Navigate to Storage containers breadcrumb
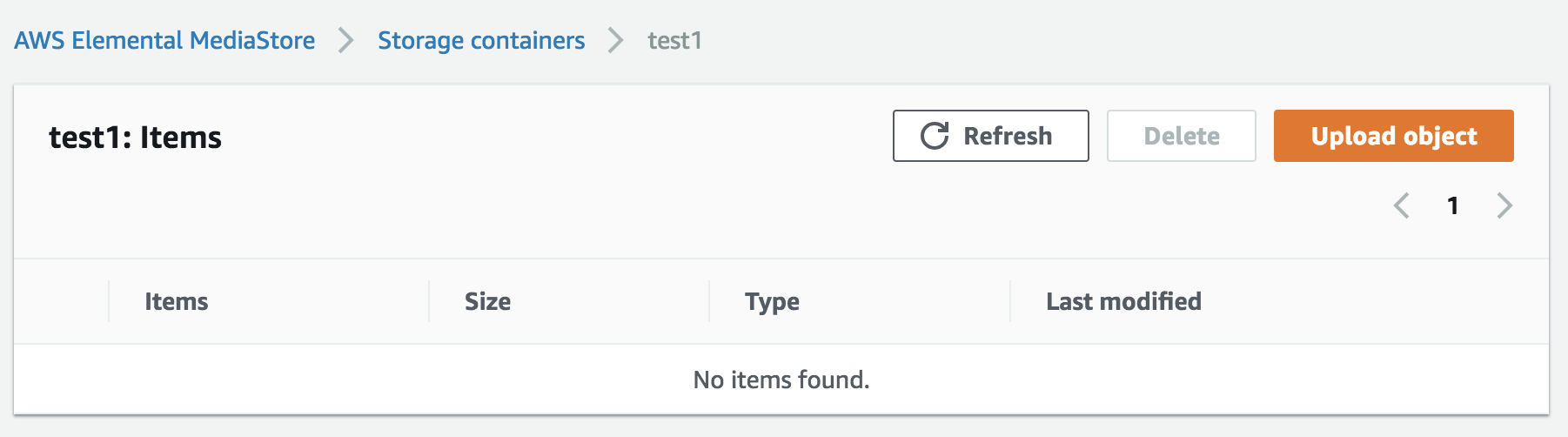The width and height of the screenshot is (1568, 437). [481, 40]
